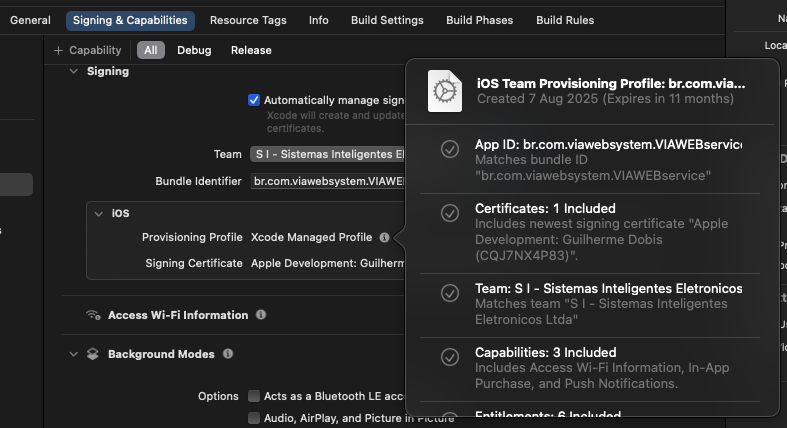Viewport: 787px width, 428px height.
Task: Open Build Phases tab
Action: tap(479, 21)
